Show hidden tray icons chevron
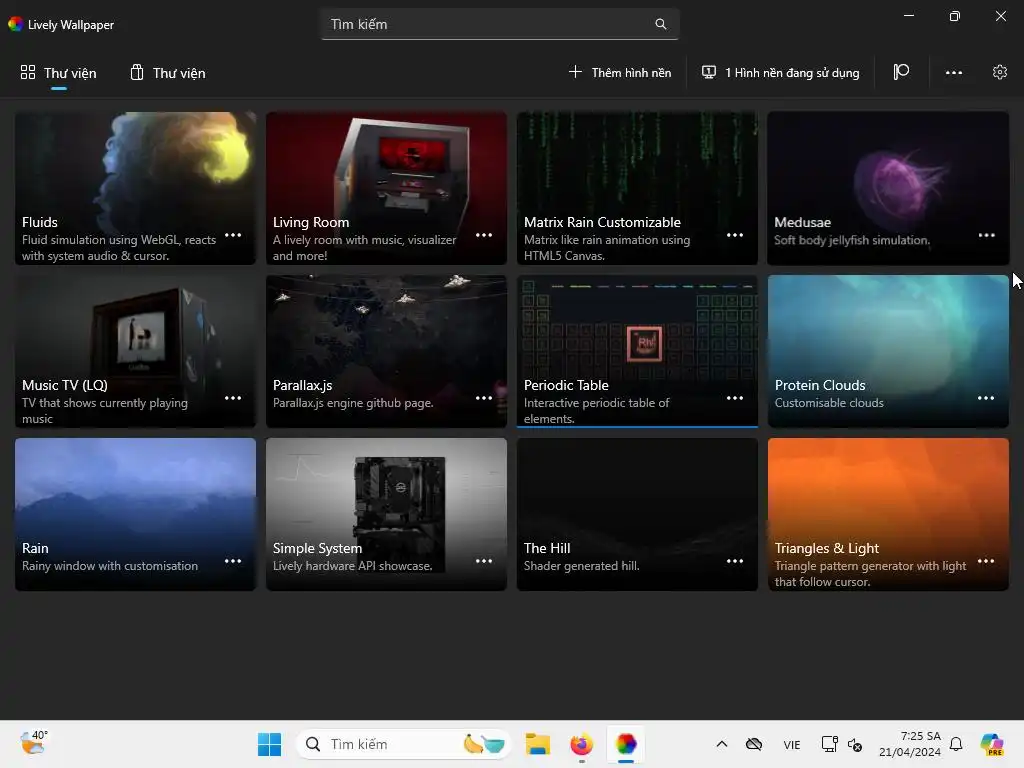 (722, 744)
